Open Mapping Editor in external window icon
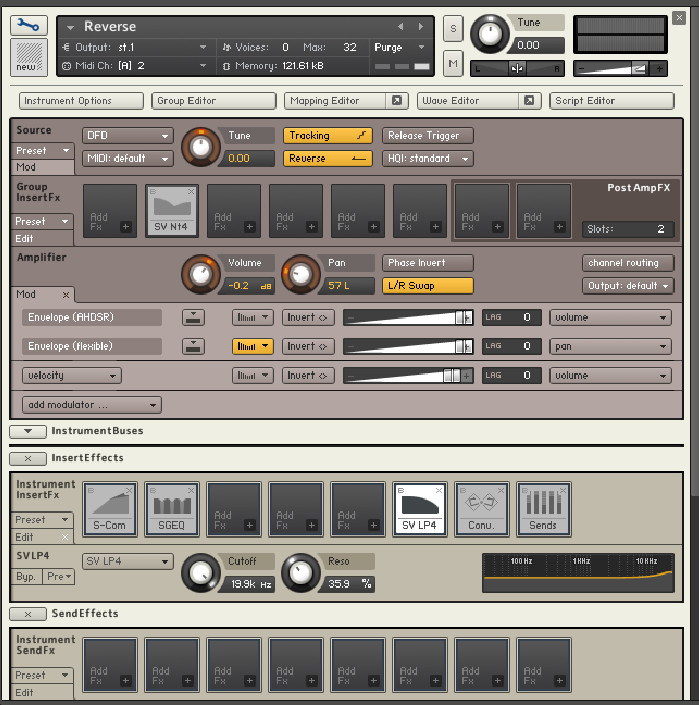 (396, 100)
